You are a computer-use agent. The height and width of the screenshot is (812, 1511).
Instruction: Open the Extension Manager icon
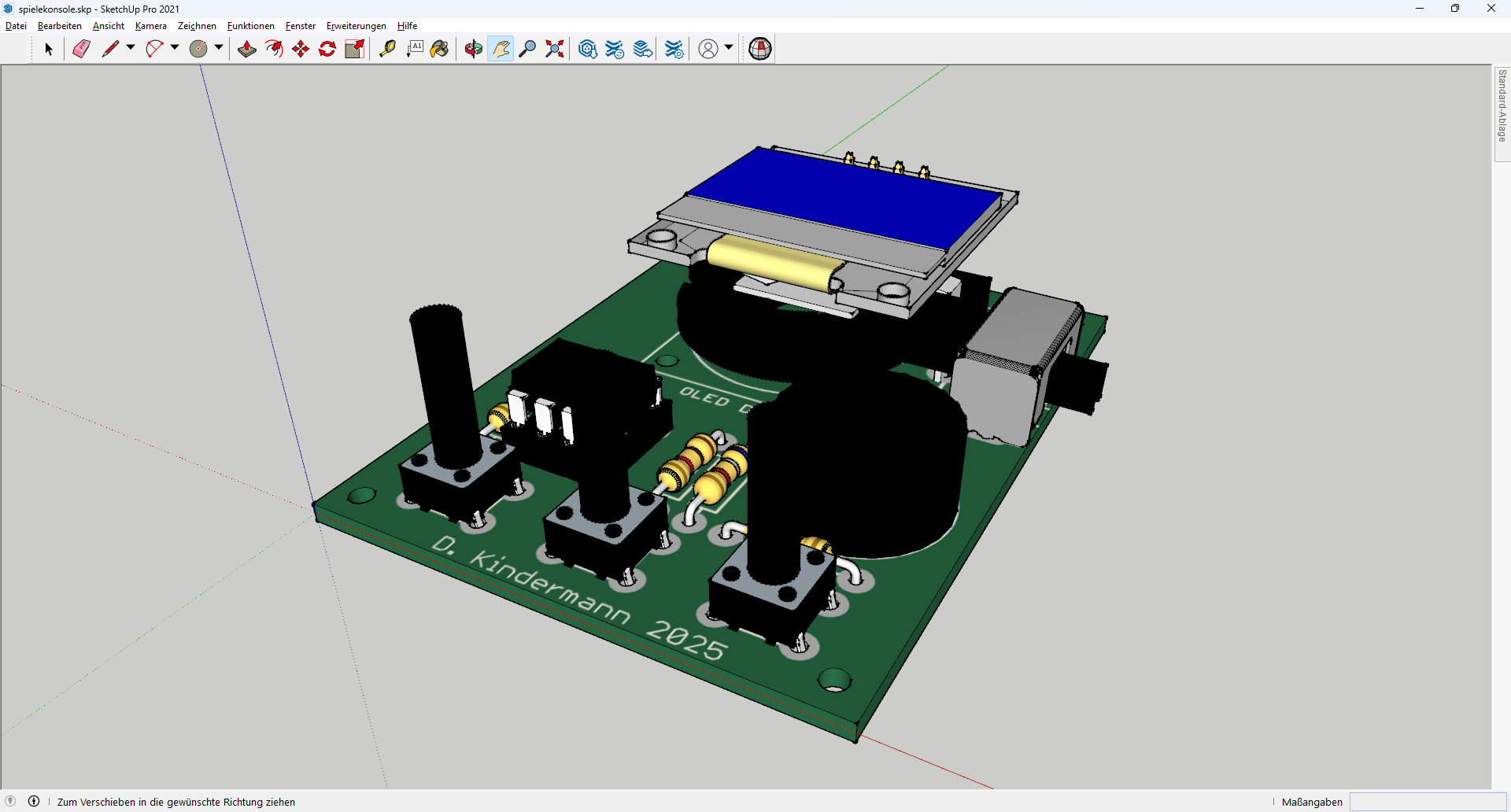[674, 49]
